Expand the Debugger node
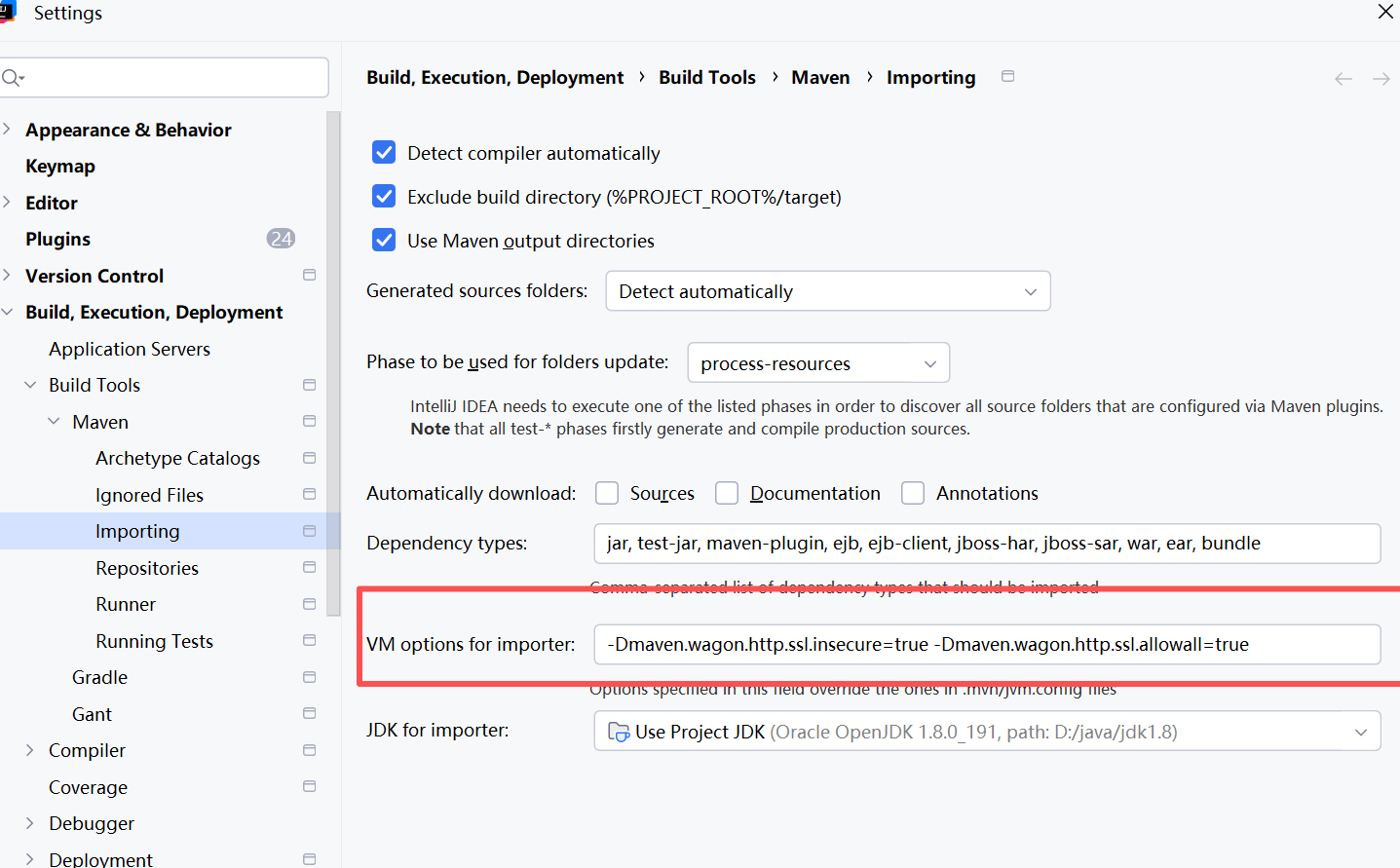The height and width of the screenshot is (868, 1400). pos(30,823)
